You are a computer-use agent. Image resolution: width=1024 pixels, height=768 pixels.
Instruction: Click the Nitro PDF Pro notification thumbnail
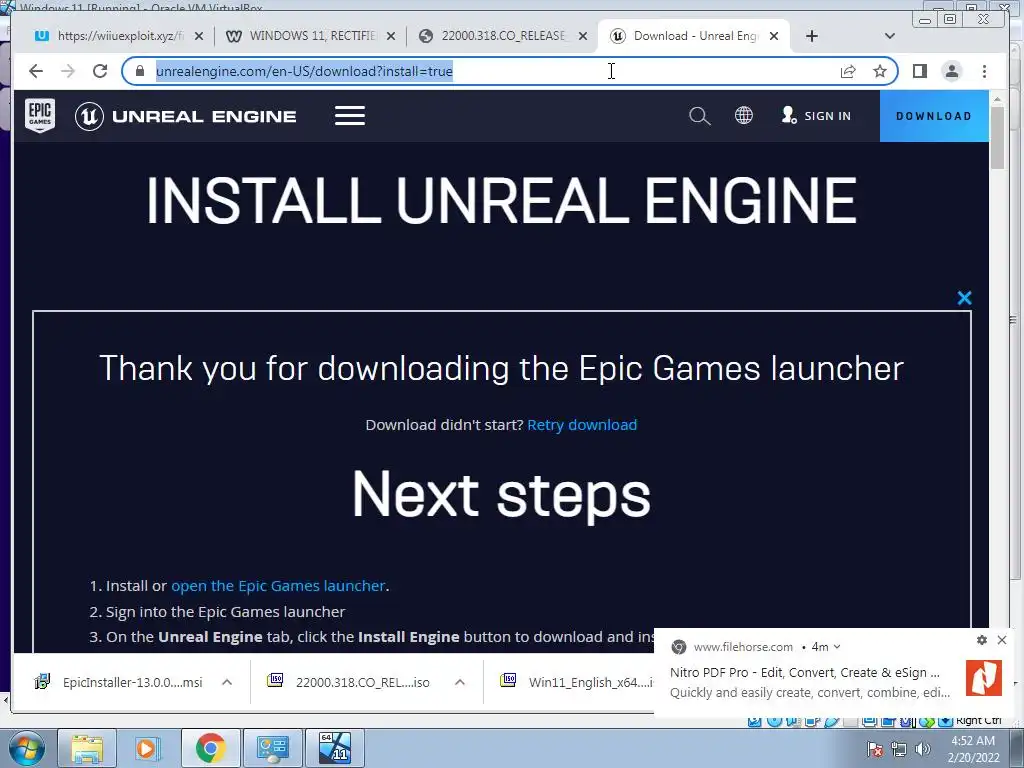click(x=984, y=677)
